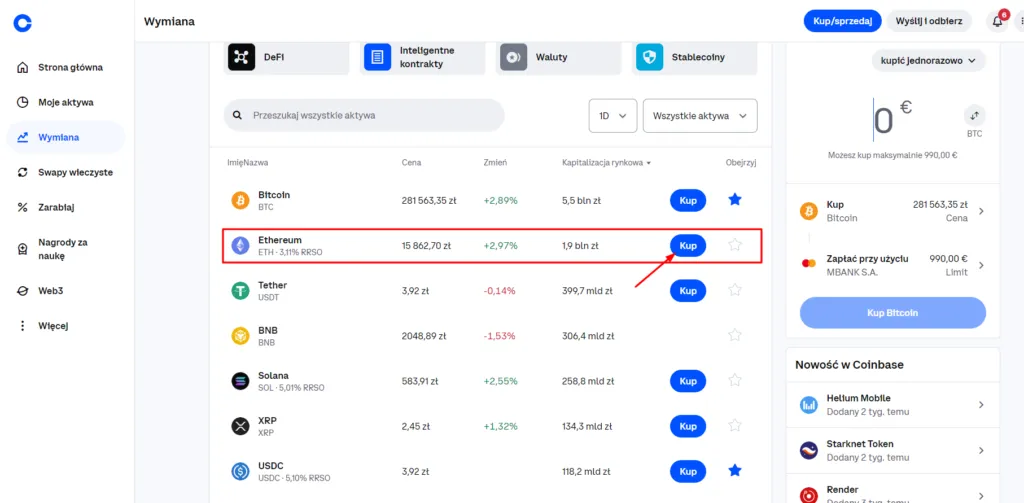
Task: Remove USDC from watchlist with star
Action: (x=735, y=470)
